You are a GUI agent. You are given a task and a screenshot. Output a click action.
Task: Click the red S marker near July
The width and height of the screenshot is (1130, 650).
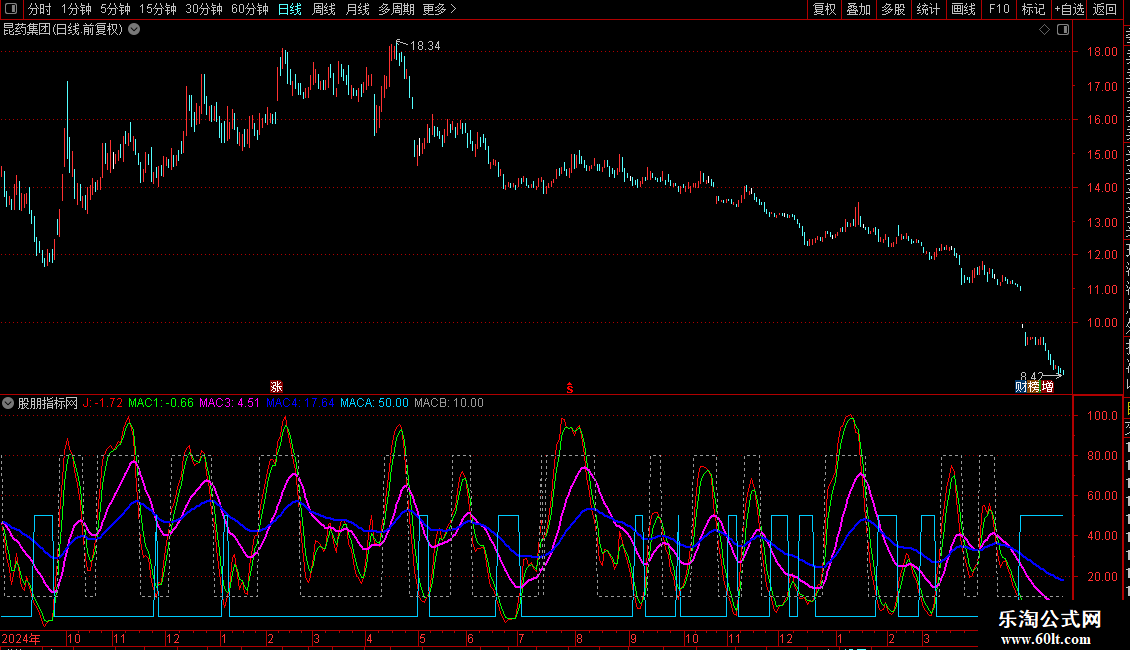pos(569,388)
